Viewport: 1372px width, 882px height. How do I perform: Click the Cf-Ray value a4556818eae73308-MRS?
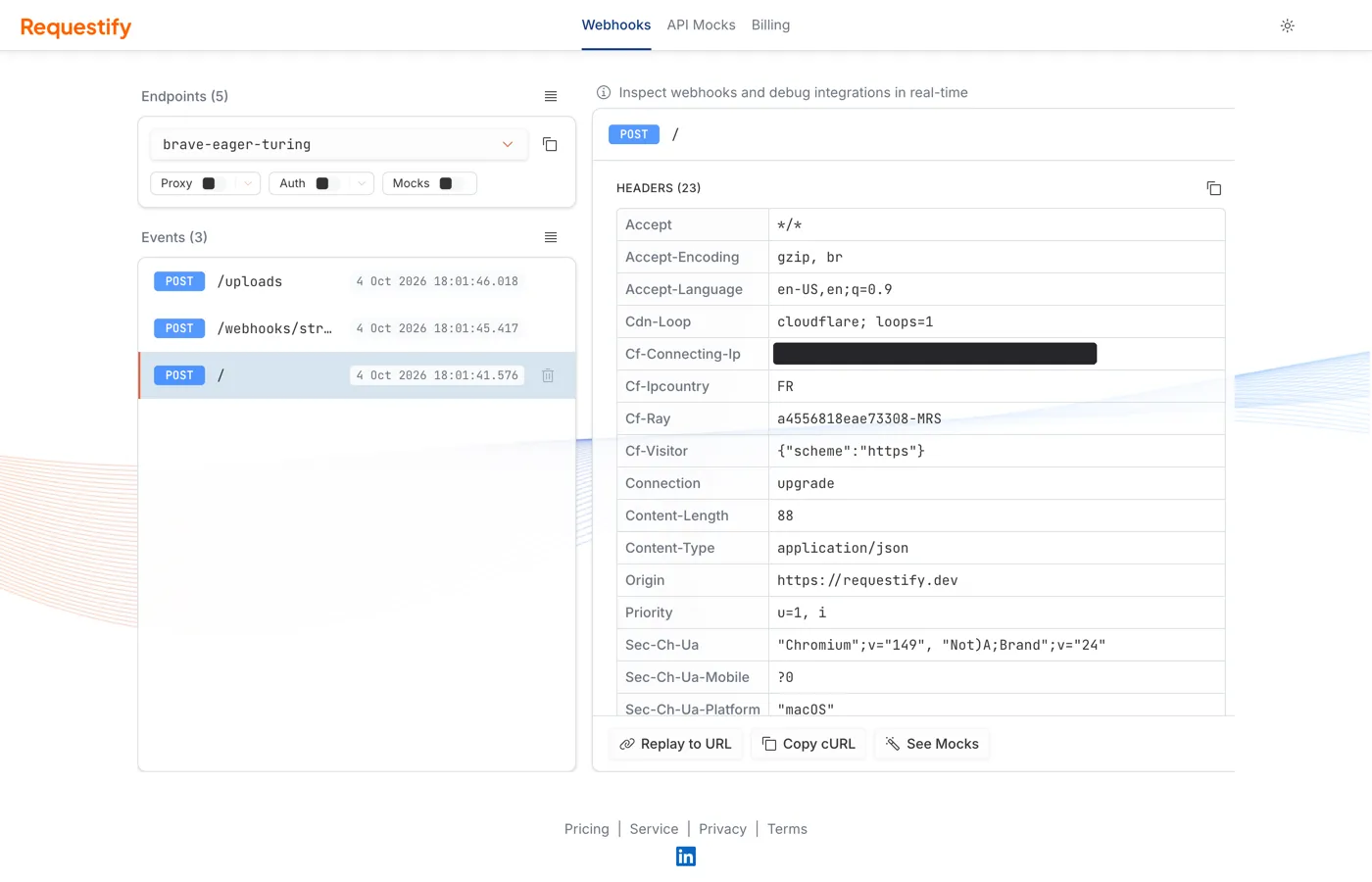(x=859, y=418)
